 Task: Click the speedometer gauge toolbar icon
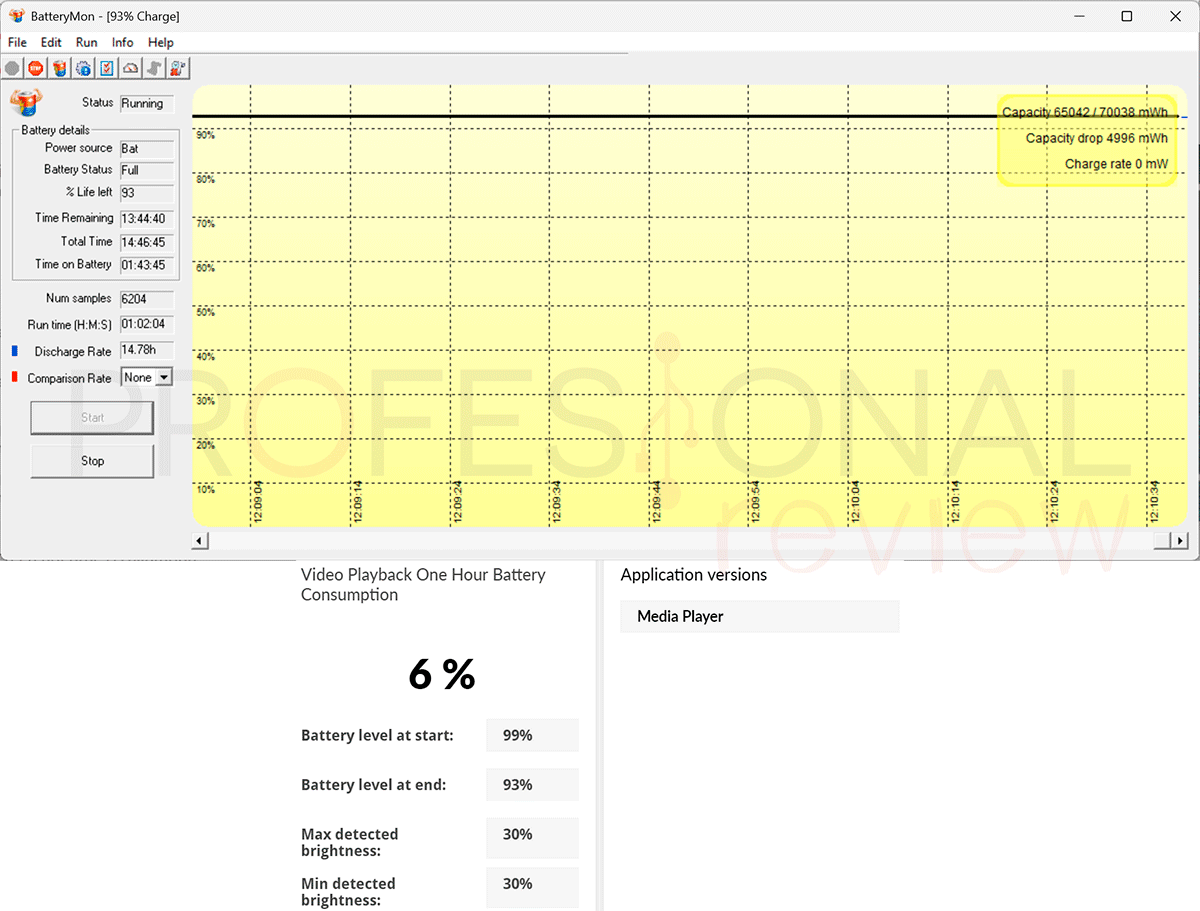point(131,68)
